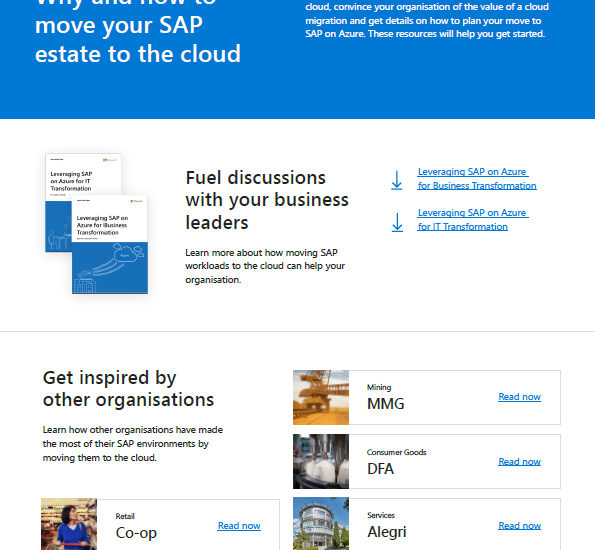595x550 pixels.
Task: Click the Co-op shopper thumbnail
Action: (x=69, y=524)
